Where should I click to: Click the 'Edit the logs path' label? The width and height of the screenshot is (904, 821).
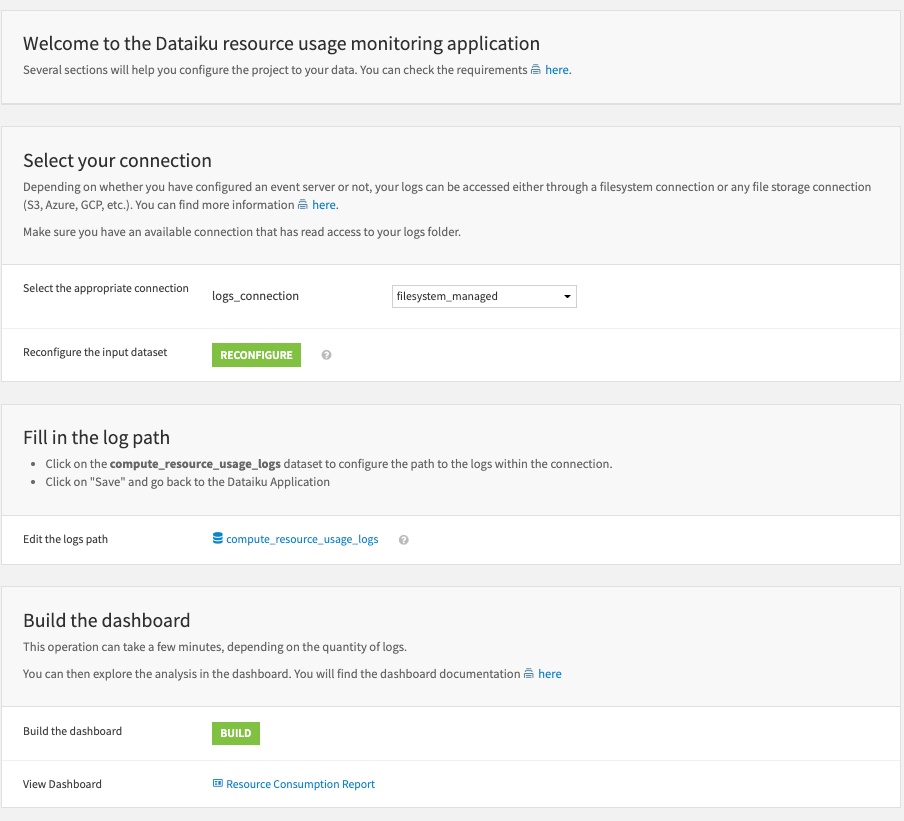[x=65, y=539]
